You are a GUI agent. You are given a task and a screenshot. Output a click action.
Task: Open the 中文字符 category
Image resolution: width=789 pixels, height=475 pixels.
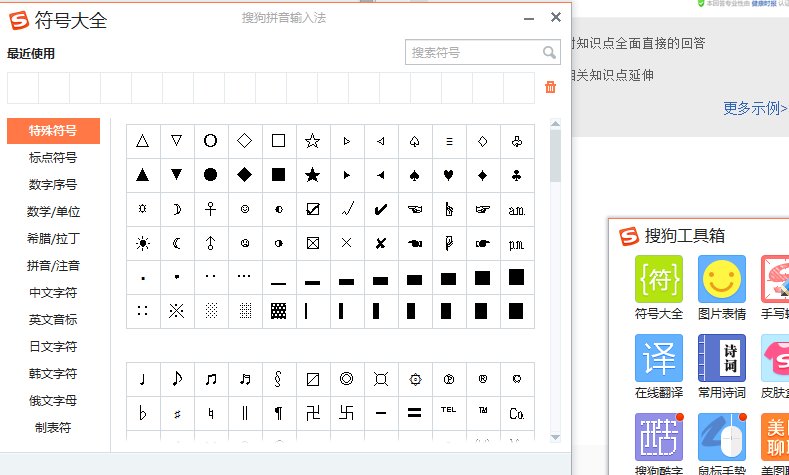click(53, 293)
